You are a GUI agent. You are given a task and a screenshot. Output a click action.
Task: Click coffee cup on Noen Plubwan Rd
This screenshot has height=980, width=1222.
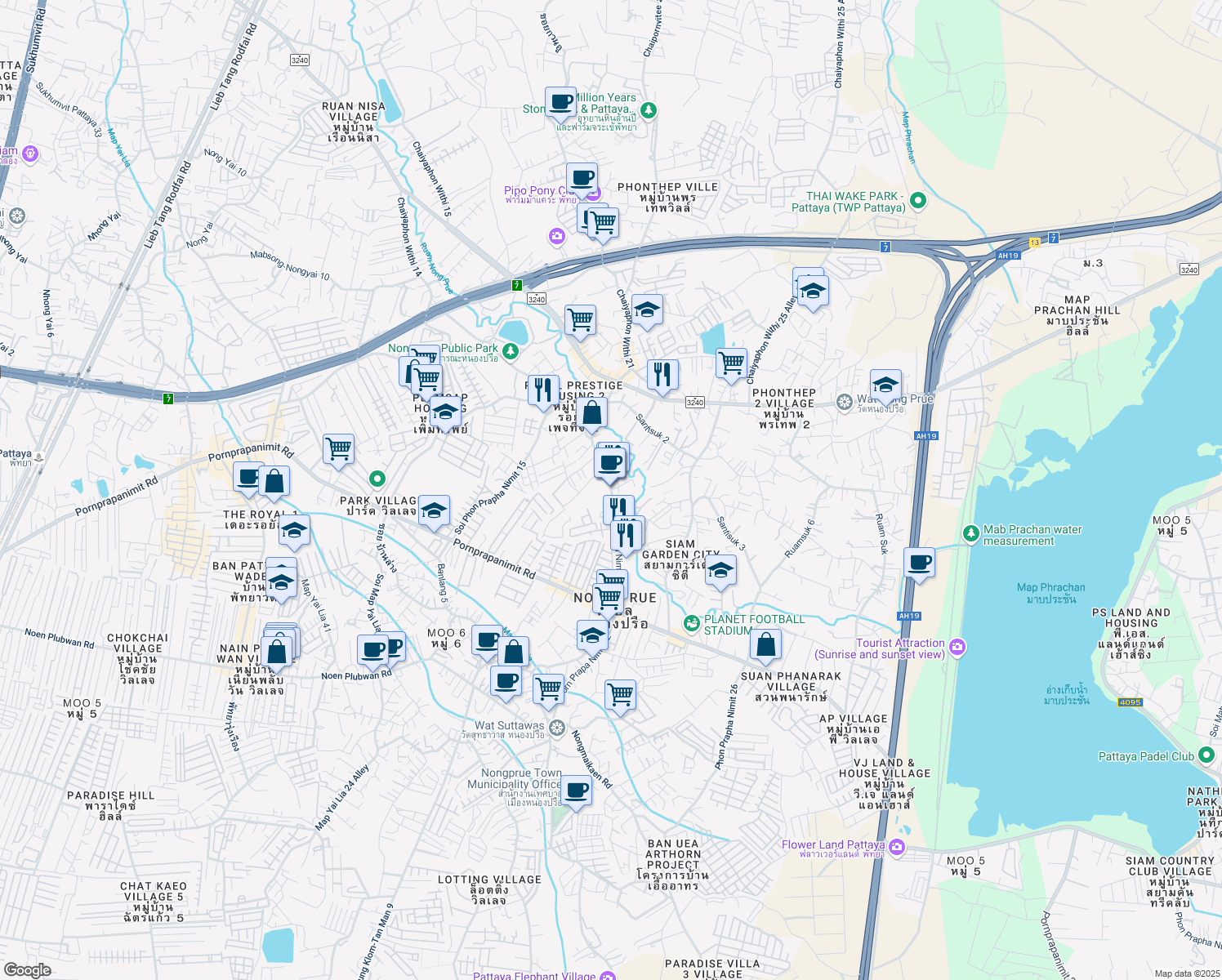pos(373,651)
